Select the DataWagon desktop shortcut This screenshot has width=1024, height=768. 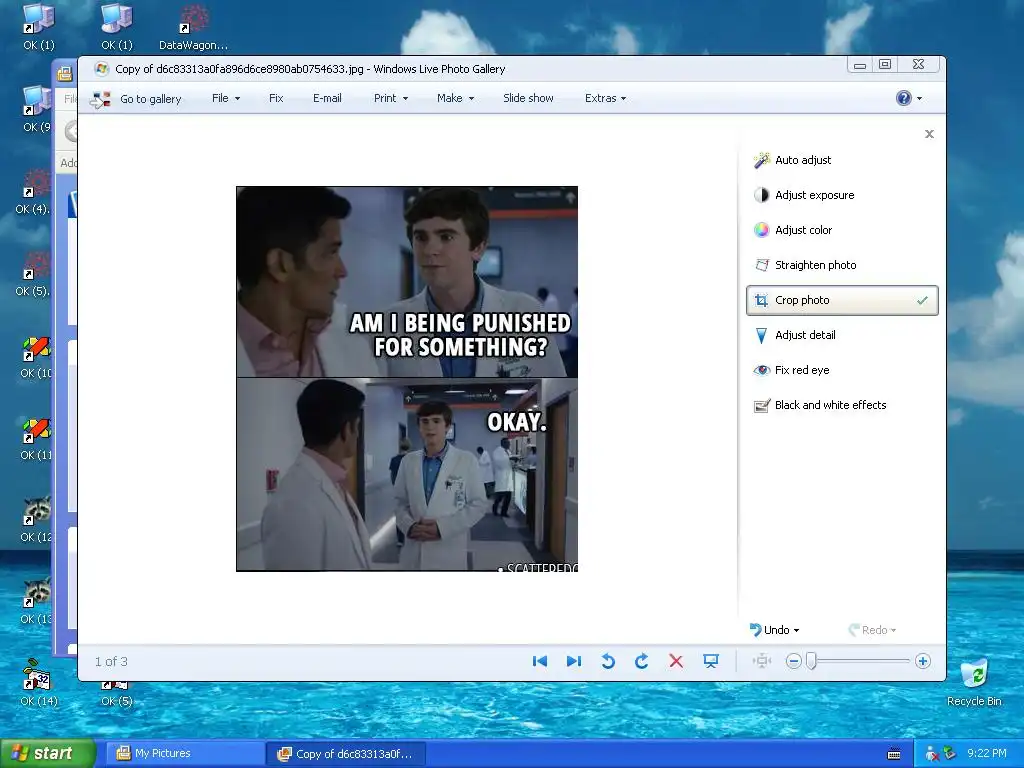coord(193,27)
